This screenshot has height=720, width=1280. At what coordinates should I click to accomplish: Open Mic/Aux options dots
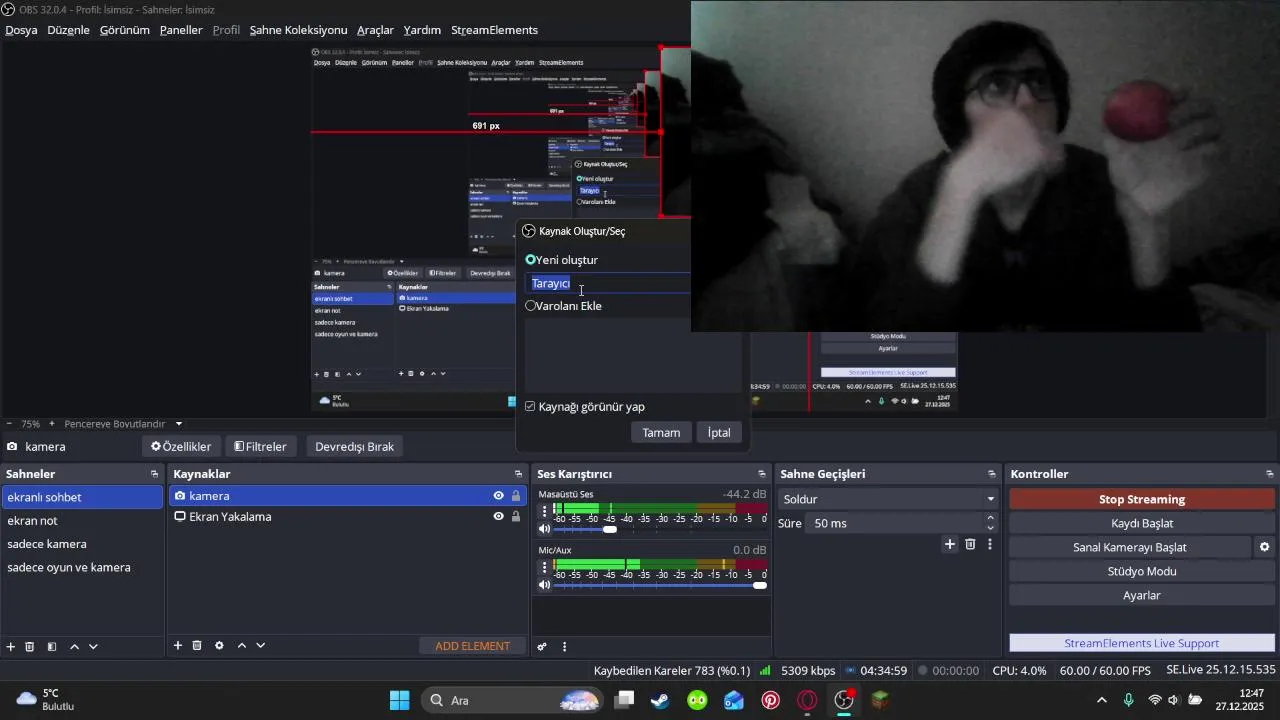[544, 567]
